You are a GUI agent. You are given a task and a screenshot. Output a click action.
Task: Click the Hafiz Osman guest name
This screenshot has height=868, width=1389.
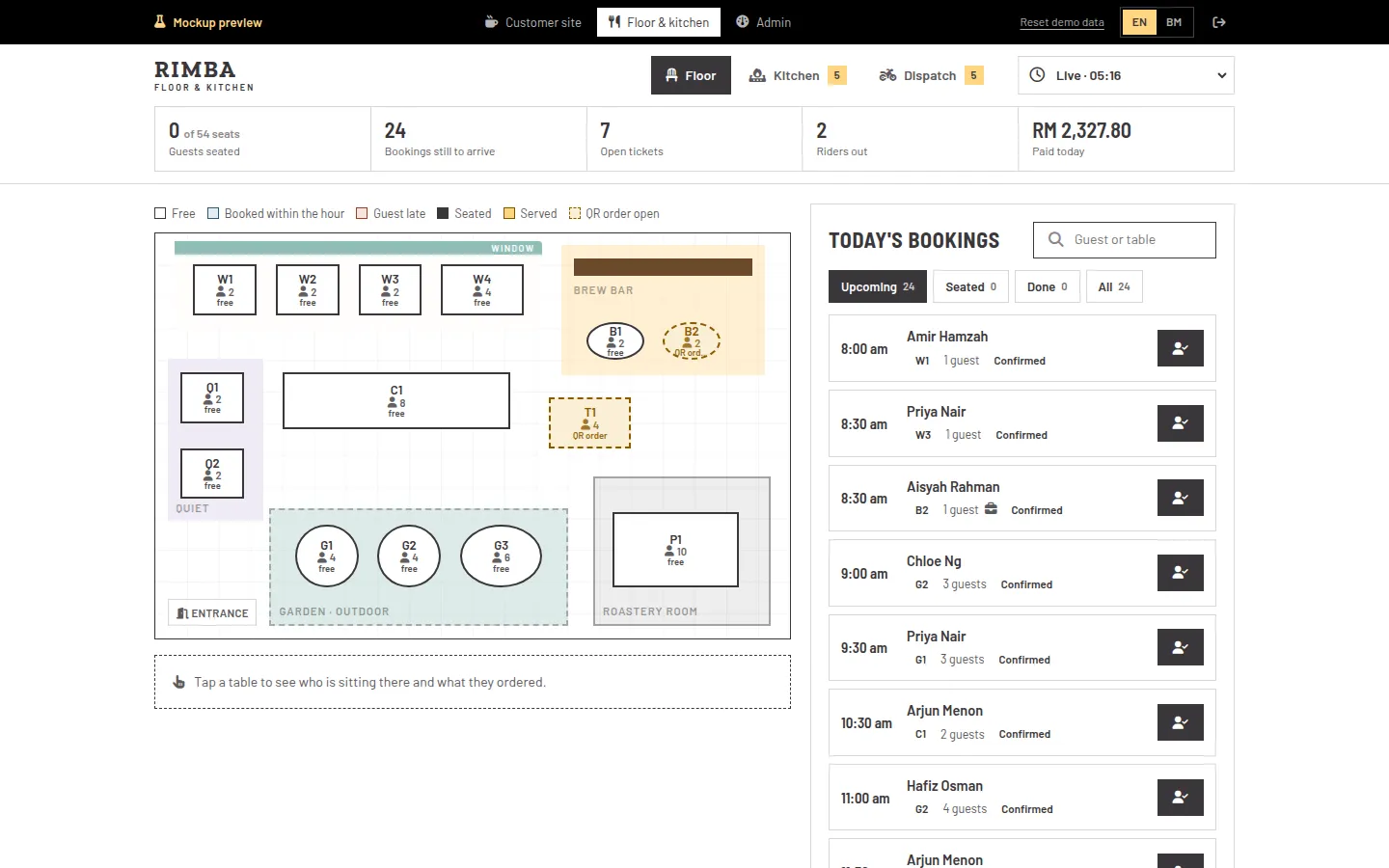click(x=944, y=786)
